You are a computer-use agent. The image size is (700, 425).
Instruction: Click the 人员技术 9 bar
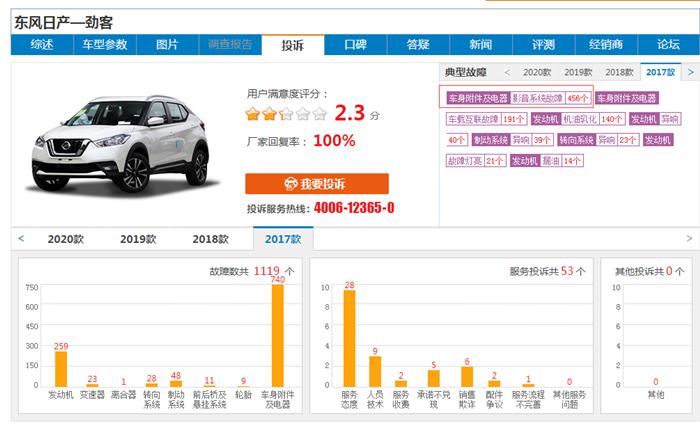(x=375, y=371)
